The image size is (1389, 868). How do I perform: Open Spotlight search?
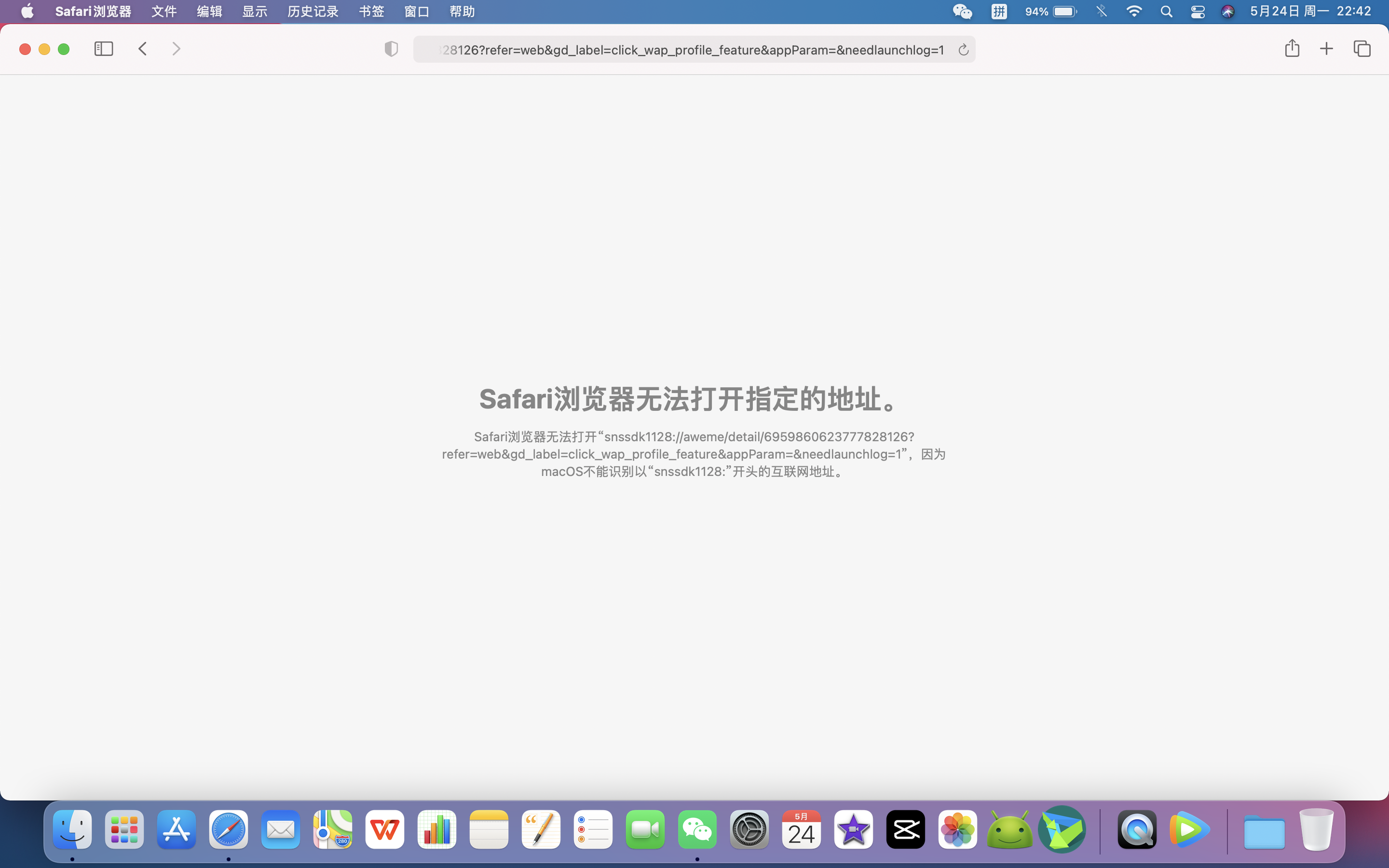point(1166,12)
